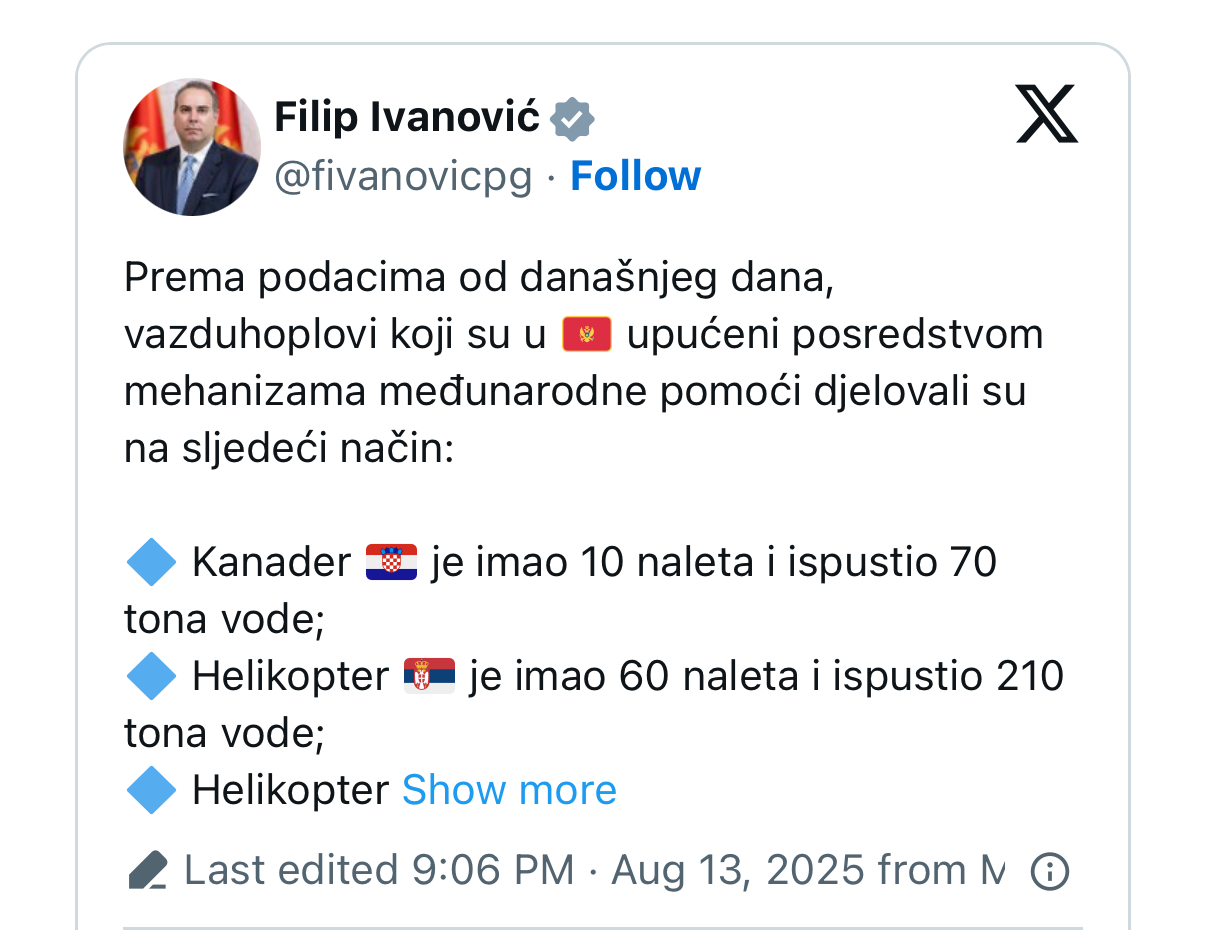Viewport: 1206px width, 930px height.
Task: Click the info circle icon
Action: pyautogui.click(x=1049, y=872)
